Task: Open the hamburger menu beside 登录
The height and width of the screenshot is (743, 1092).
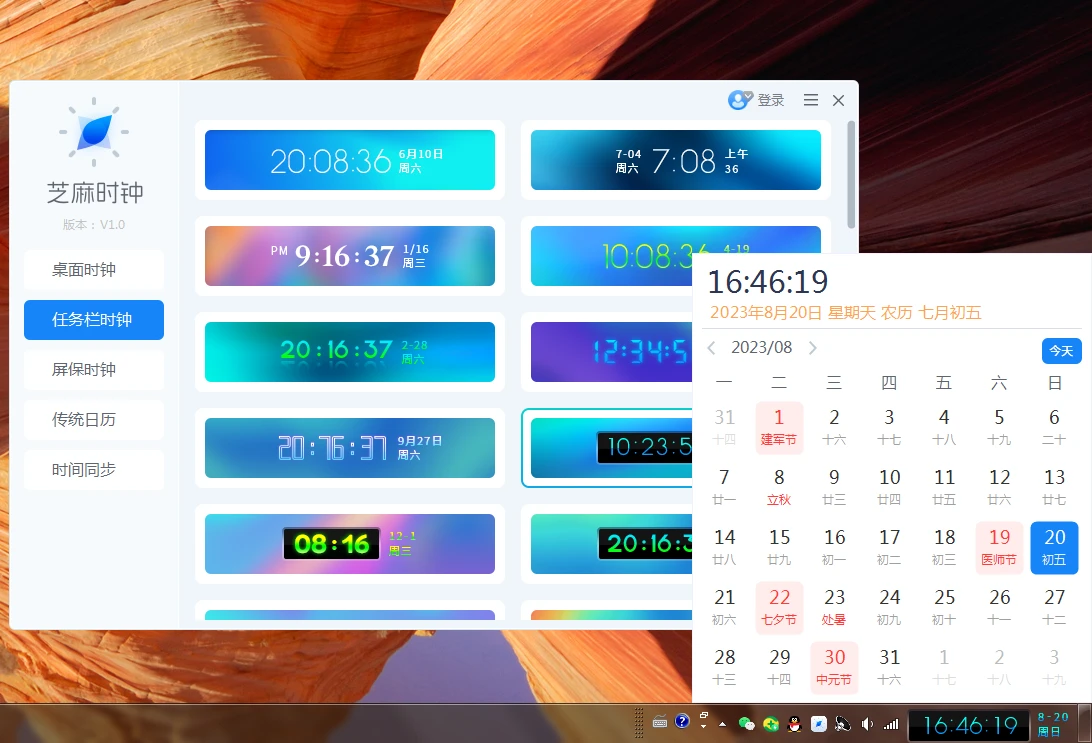Action: coord(811,100)
